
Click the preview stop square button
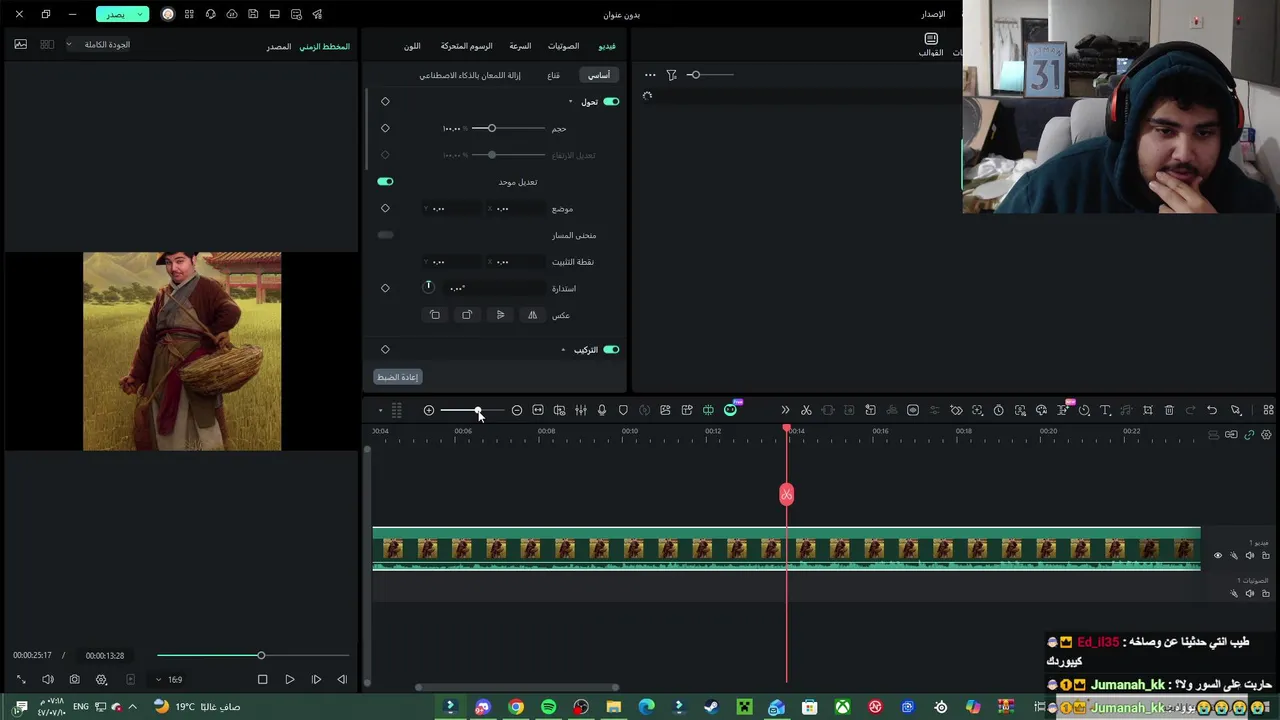coord(262,679)
